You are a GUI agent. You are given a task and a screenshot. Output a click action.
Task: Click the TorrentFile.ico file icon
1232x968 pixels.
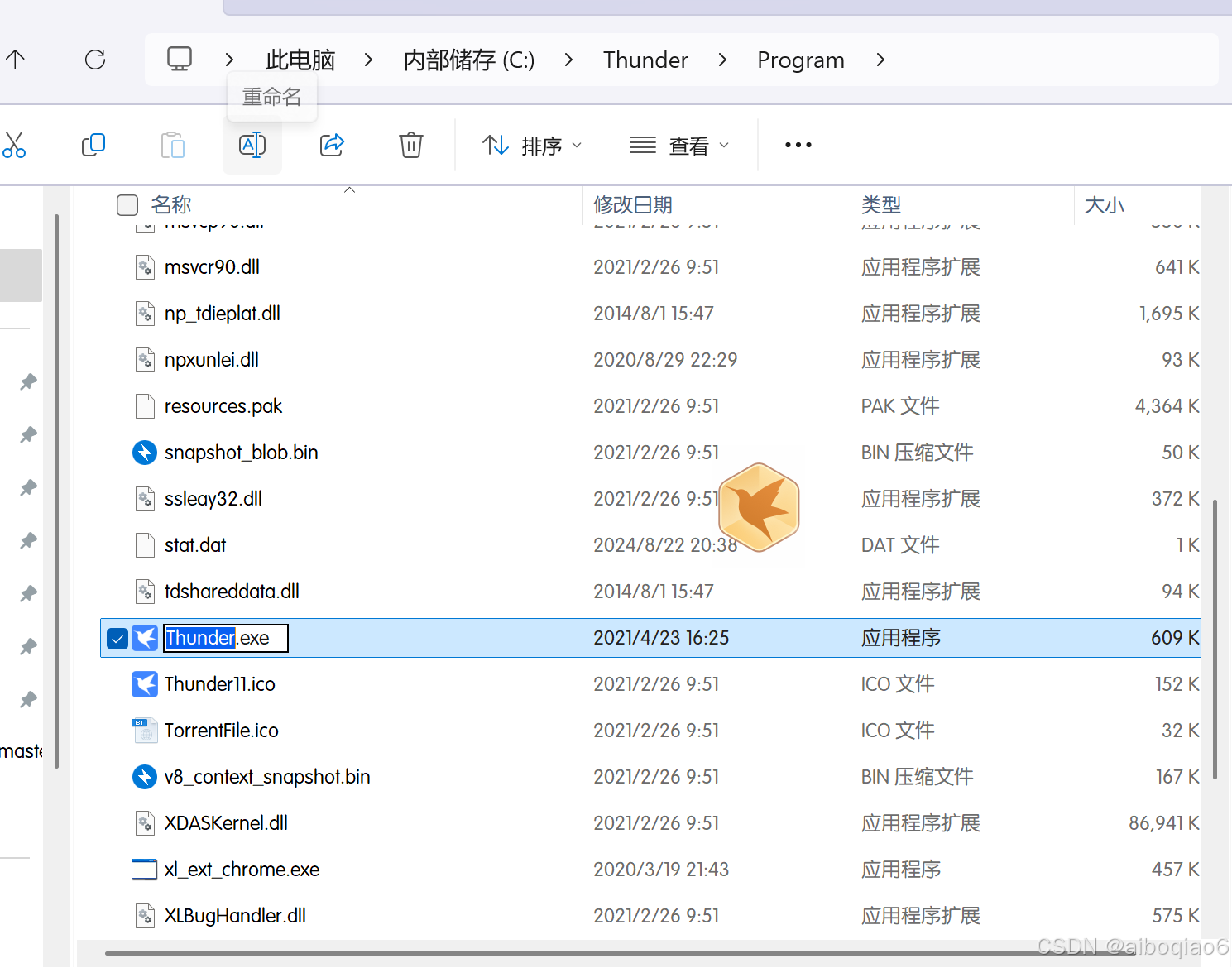tap(145, 731)
